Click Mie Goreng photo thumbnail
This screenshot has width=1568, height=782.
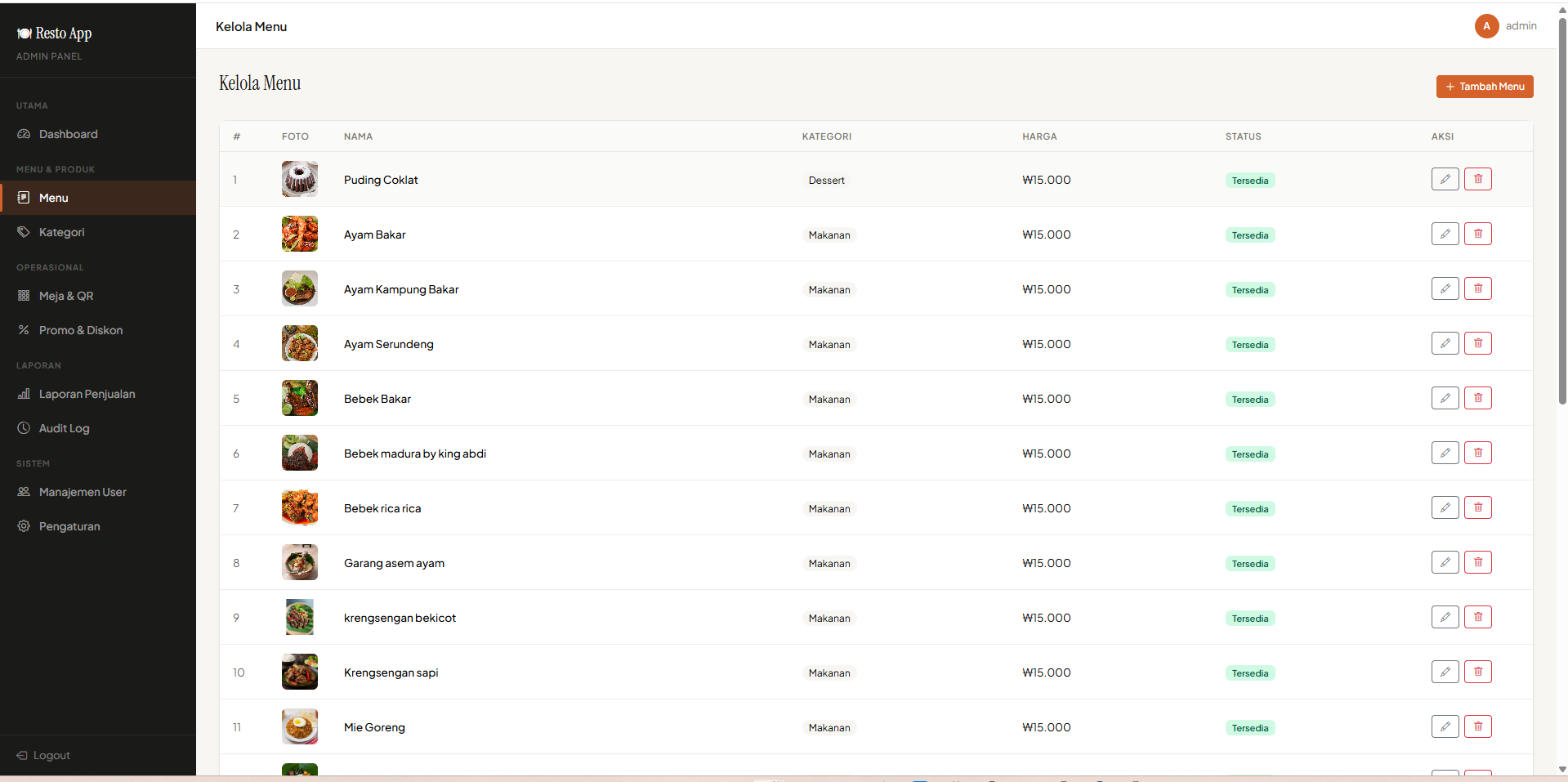click(300, 726)
